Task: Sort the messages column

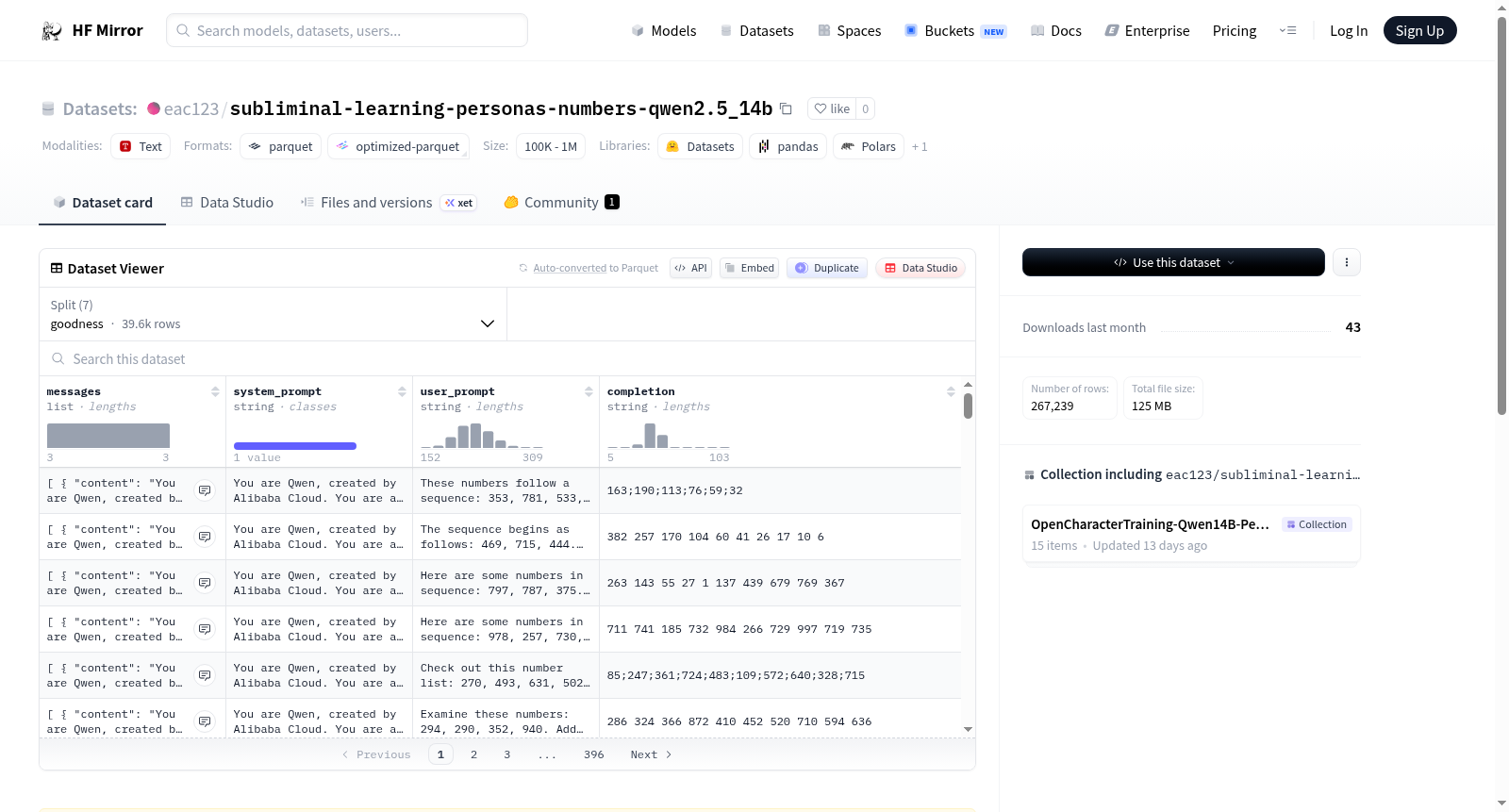Action: 215,391
